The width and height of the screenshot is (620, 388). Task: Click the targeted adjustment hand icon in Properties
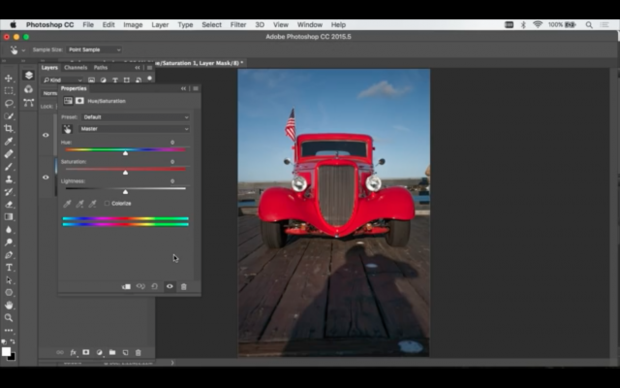(x=67, y=129)
